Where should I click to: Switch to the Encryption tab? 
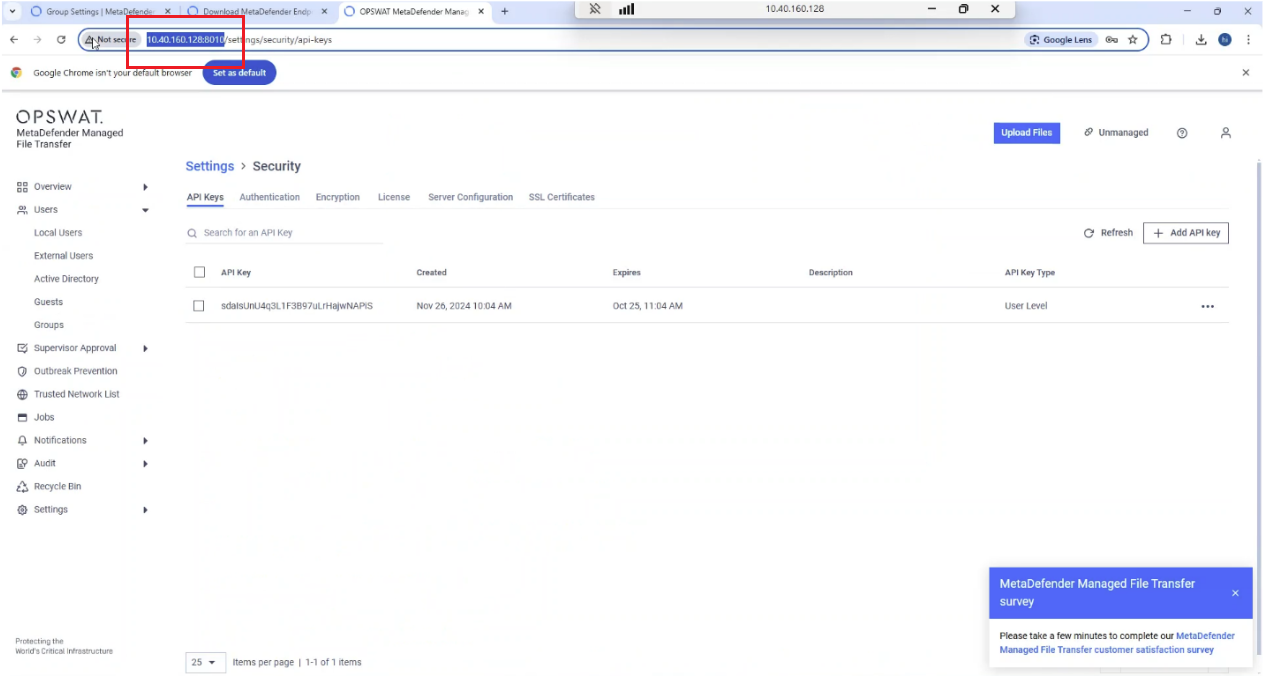(338, 197)
